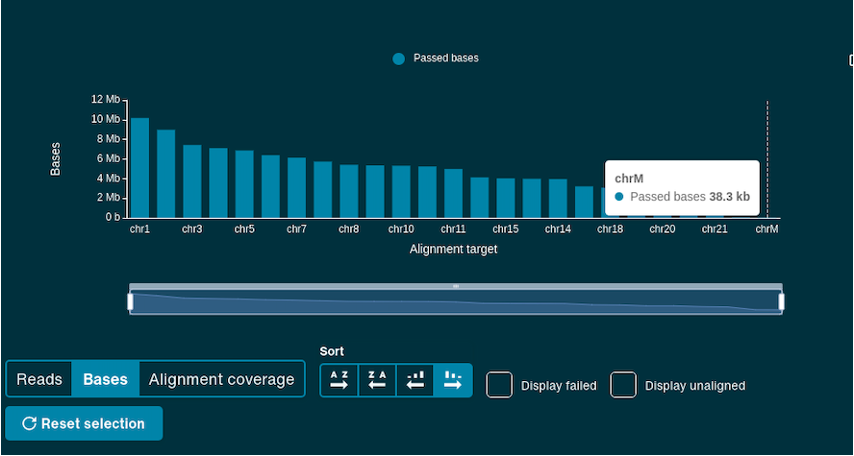
Task: Click the Reset selection button
Action: click(84, 423)
